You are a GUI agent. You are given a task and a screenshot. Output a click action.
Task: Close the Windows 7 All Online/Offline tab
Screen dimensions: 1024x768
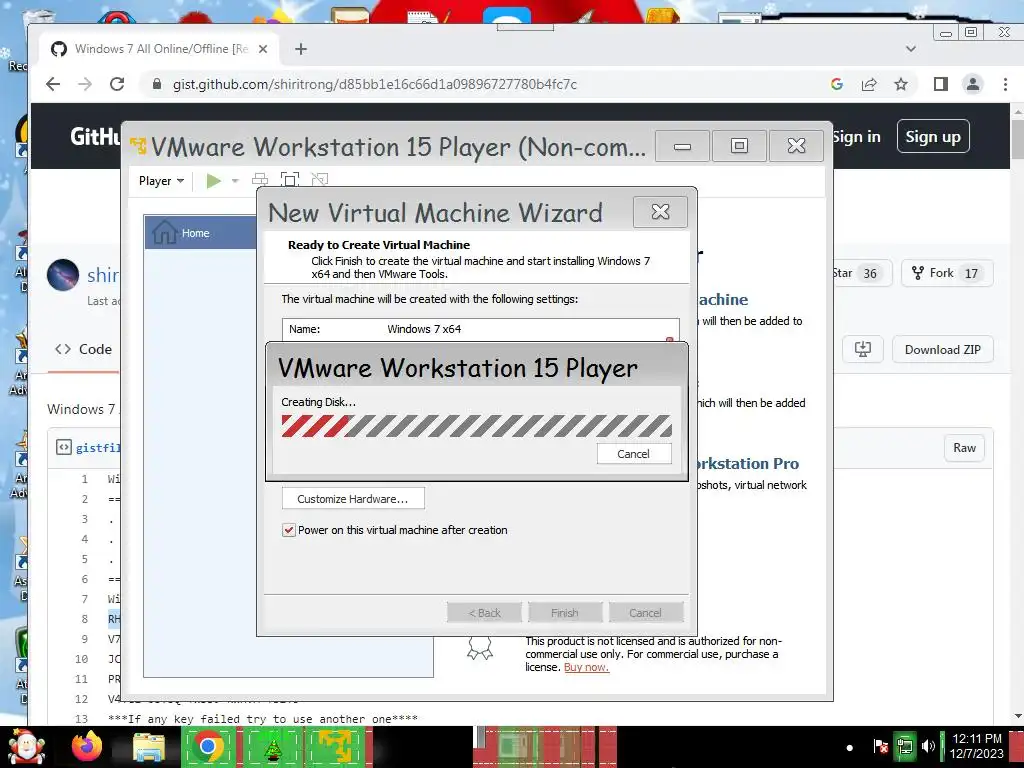coord(263,49)
